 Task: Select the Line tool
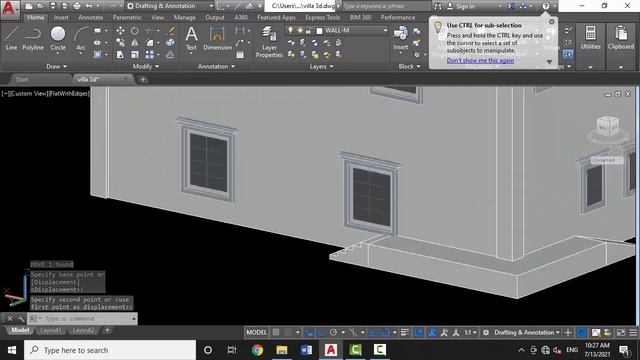point(11,39)
